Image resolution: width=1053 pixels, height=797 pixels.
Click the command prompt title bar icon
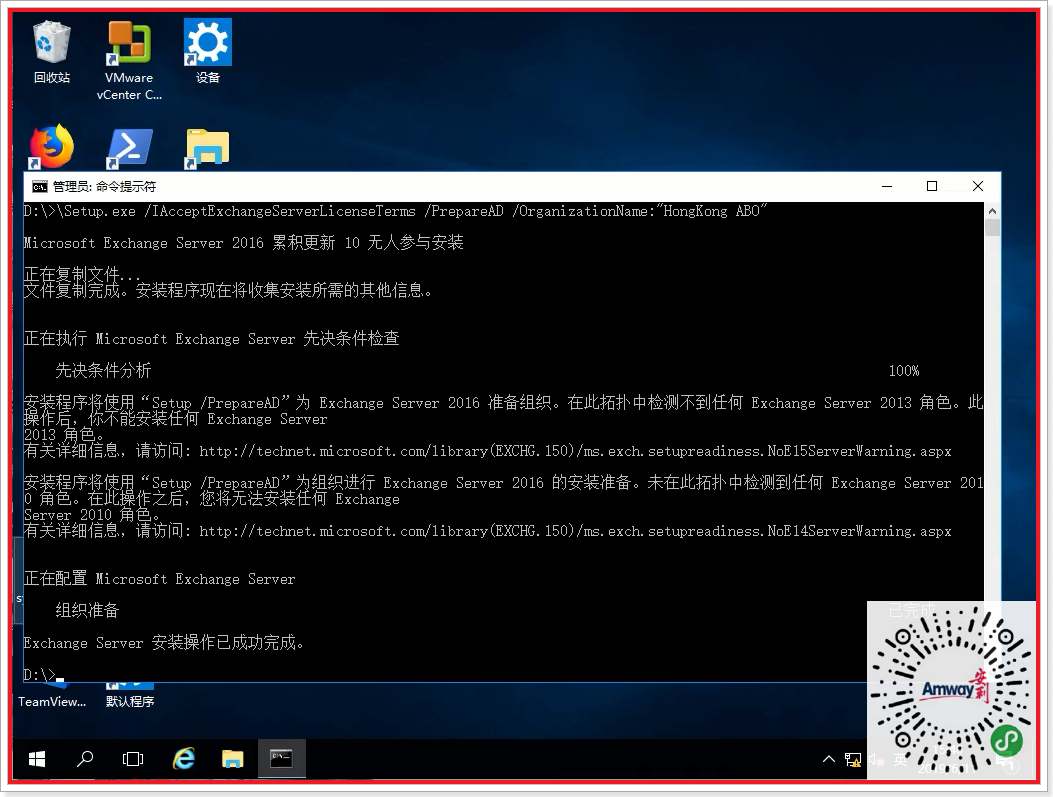40,186
